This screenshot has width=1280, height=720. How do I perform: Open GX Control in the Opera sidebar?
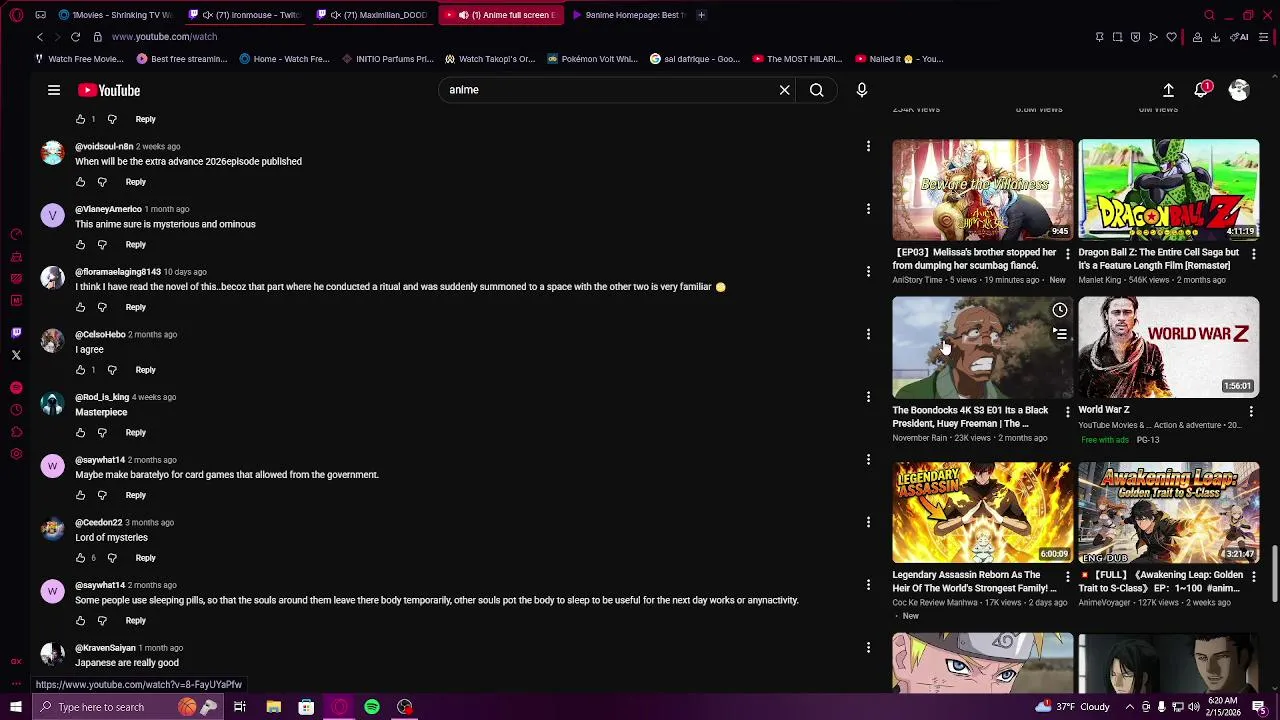pyautogui.click(x=16, y=661)
